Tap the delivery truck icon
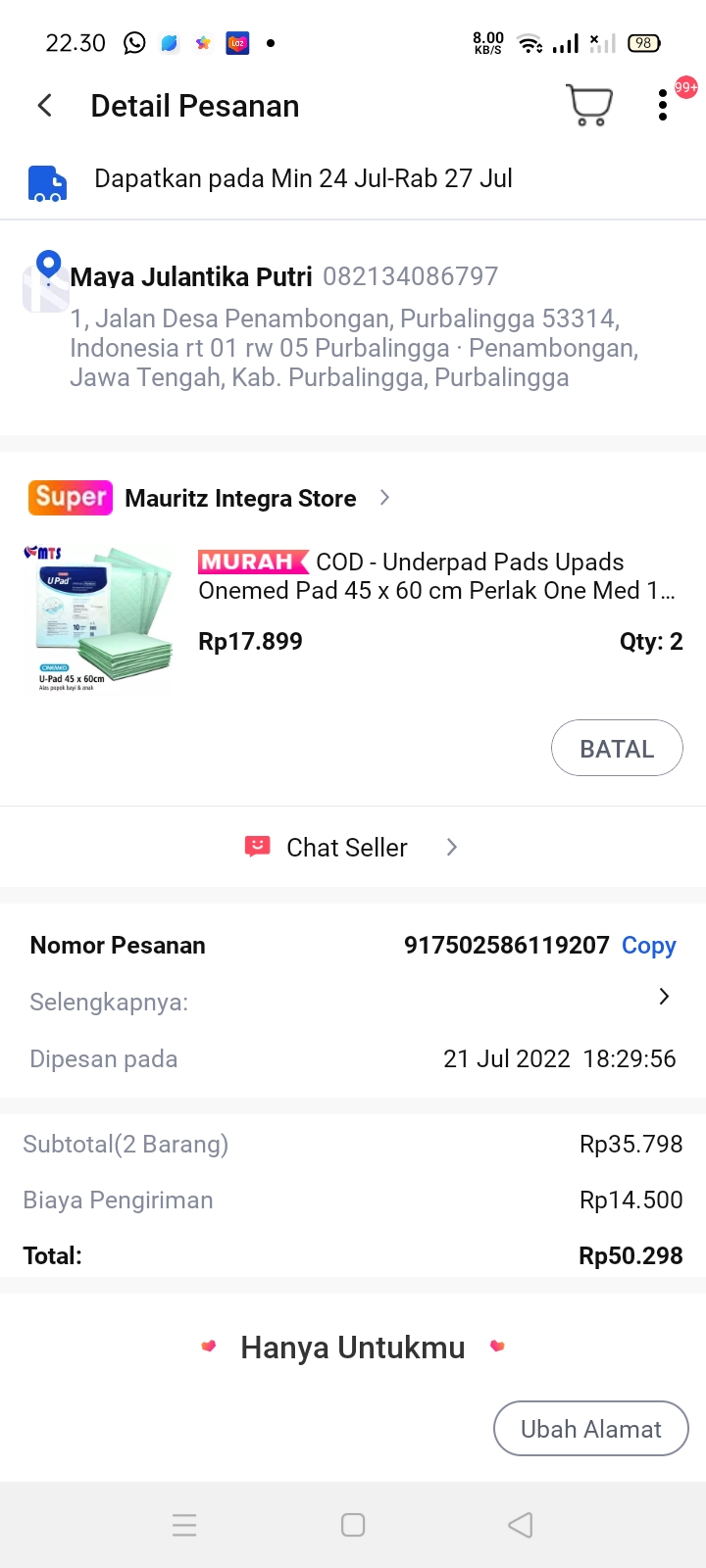706x1568 pixels. click(x=47, y=183)
